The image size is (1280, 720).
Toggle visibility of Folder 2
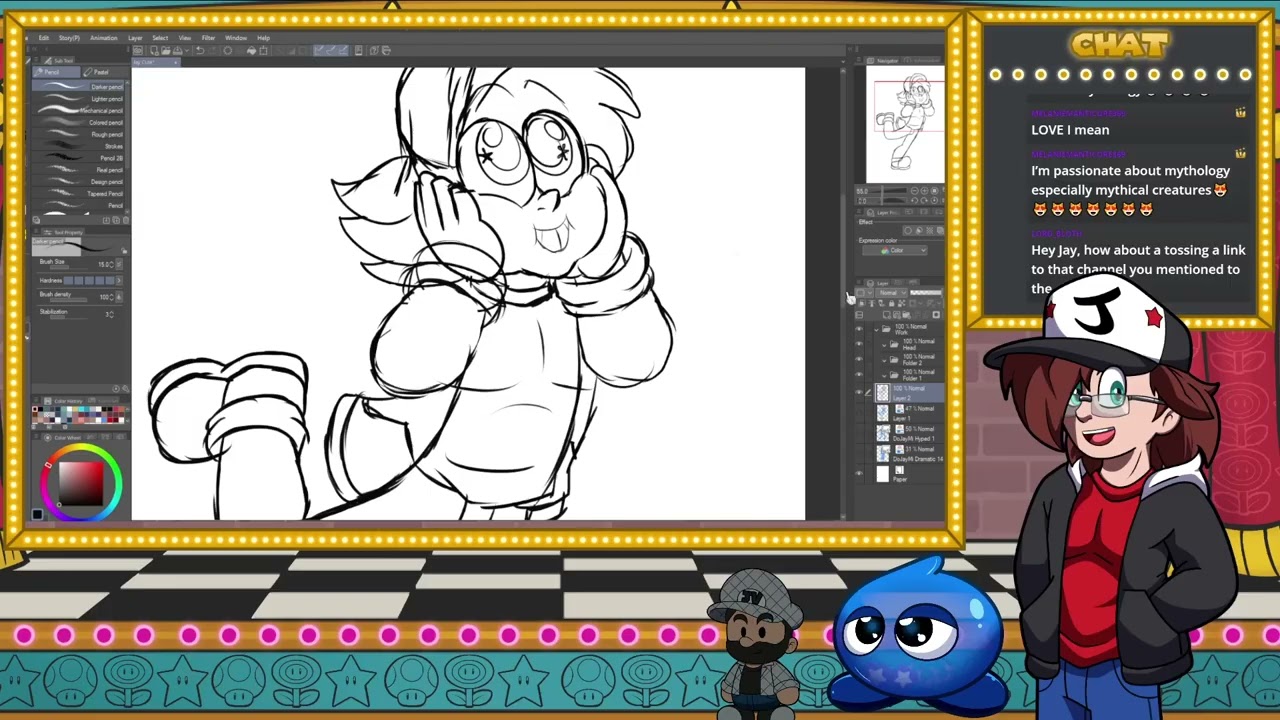point(859,358)
